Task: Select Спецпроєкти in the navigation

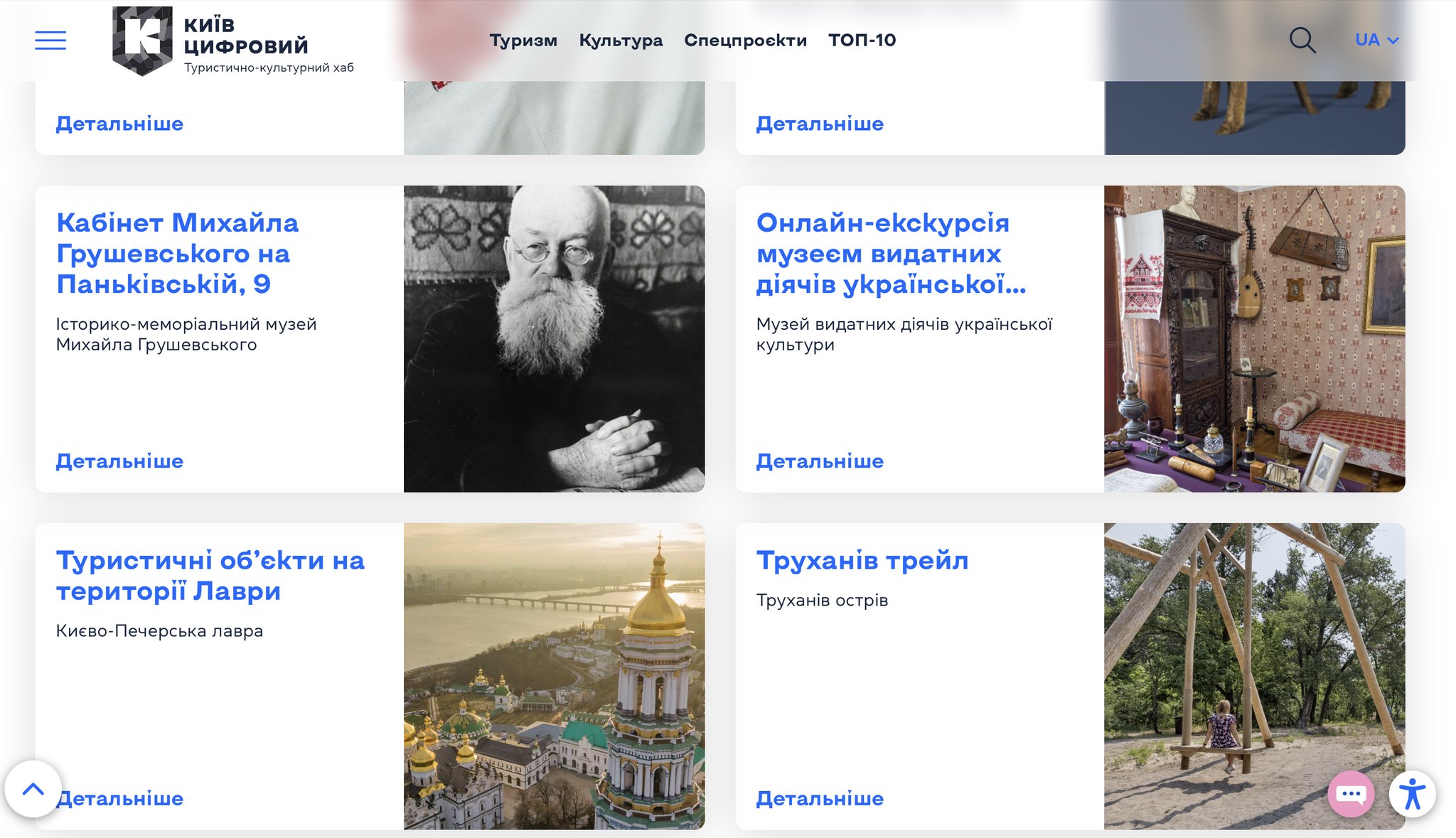Action: 745,41
